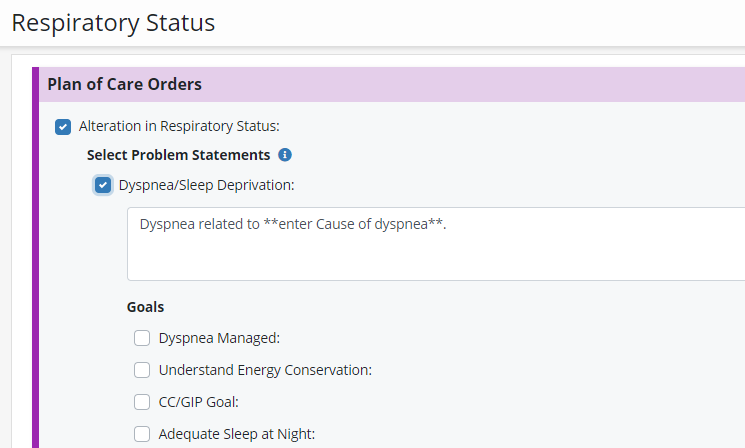Select the Adequate Sleep at Night checkbox

pos(142,434)
